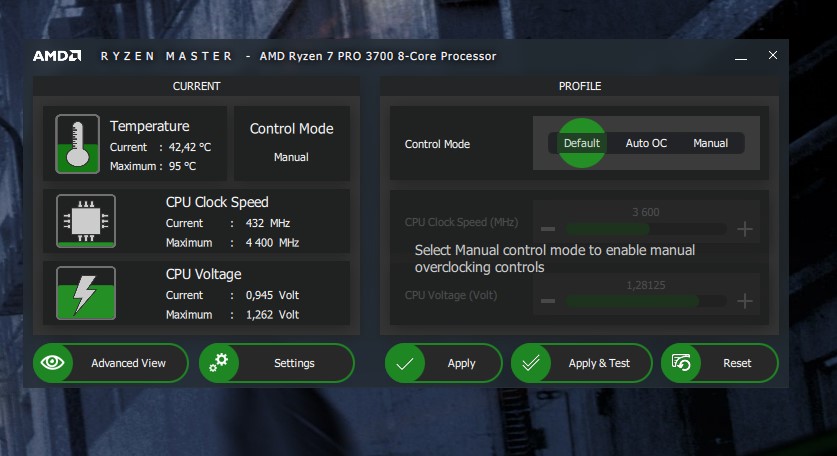Image resolution: width=837 pixels, height=456 pixels.
Task: Click the 'CPU Voltage' heading in Current
Action: [x=203, y=274]
